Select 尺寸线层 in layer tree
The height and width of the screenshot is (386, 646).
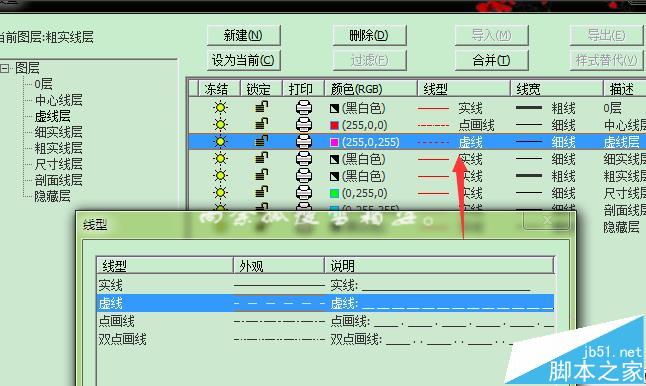(59, 164)
